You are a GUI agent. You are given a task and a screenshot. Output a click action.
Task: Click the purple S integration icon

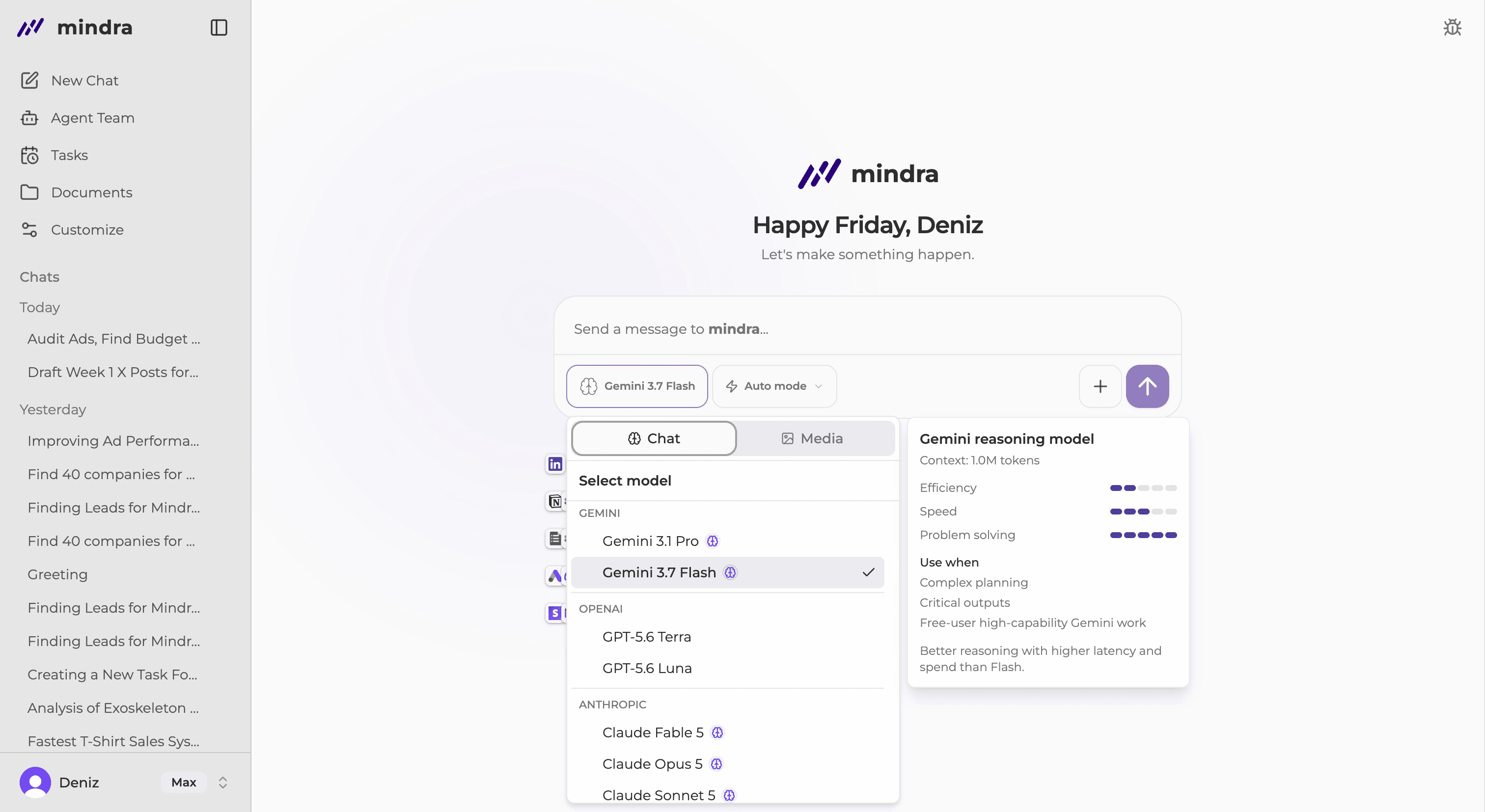pos(555,613)
